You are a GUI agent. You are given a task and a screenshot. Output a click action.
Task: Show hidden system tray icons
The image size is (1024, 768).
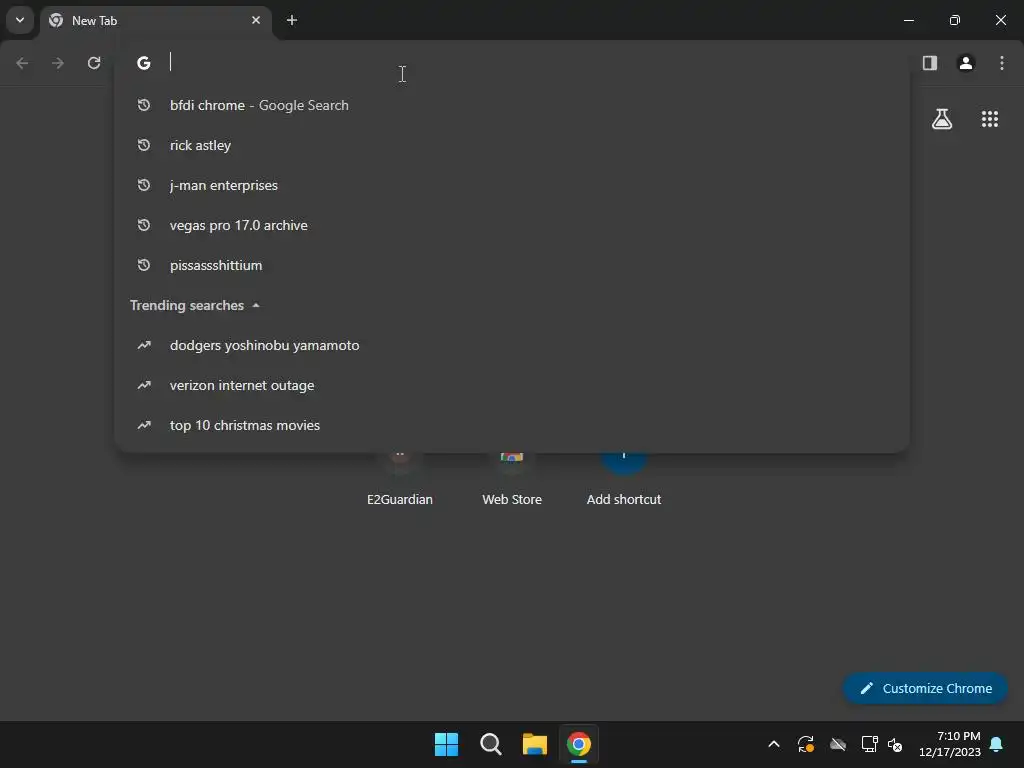tap(774, 744)
